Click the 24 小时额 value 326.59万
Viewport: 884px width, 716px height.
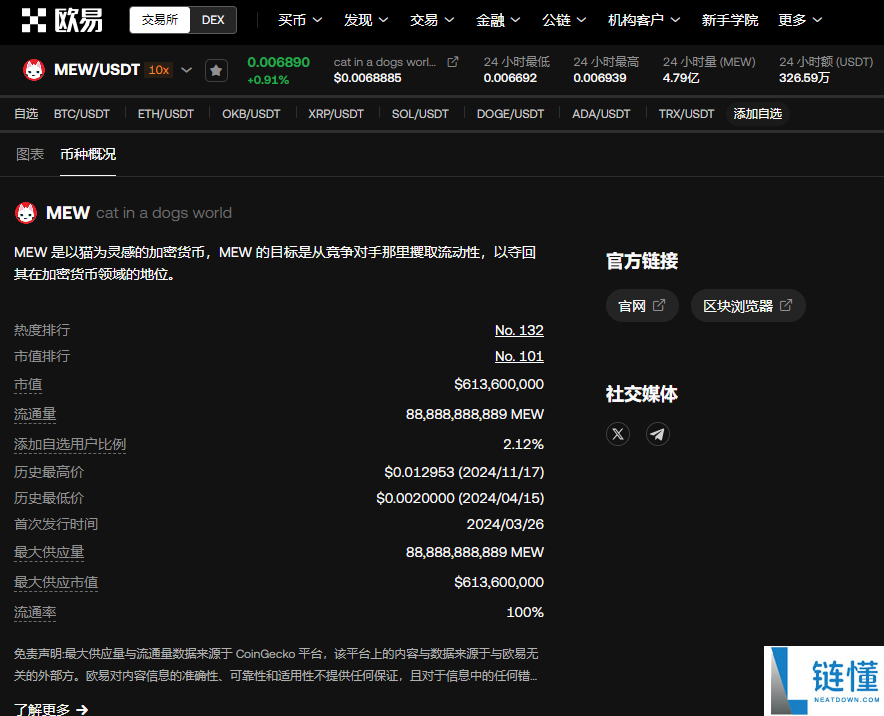click(x=804, y=78)
